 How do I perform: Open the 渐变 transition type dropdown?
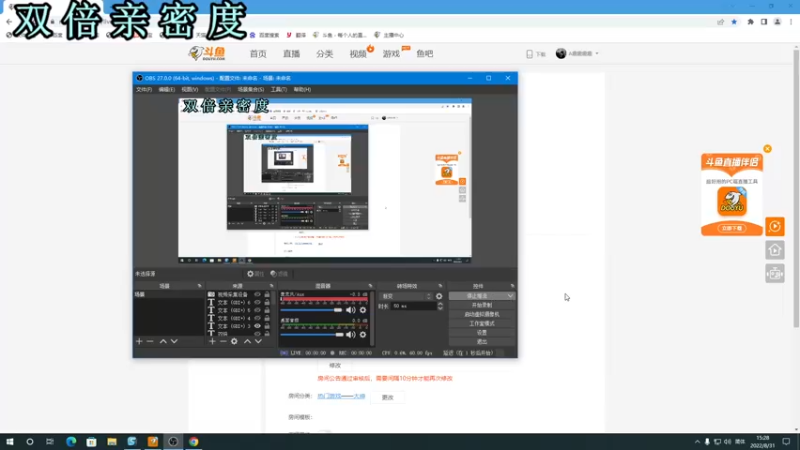tap(406, 296)
